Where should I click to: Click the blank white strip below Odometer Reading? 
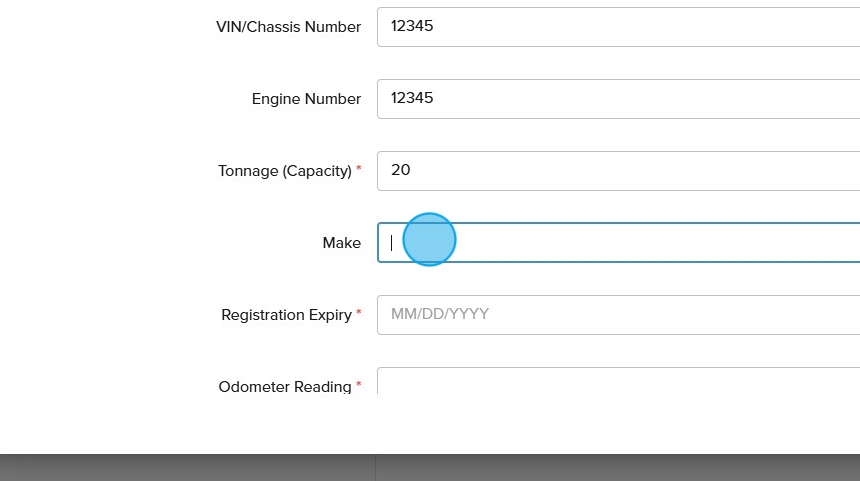tap(430, 425)
